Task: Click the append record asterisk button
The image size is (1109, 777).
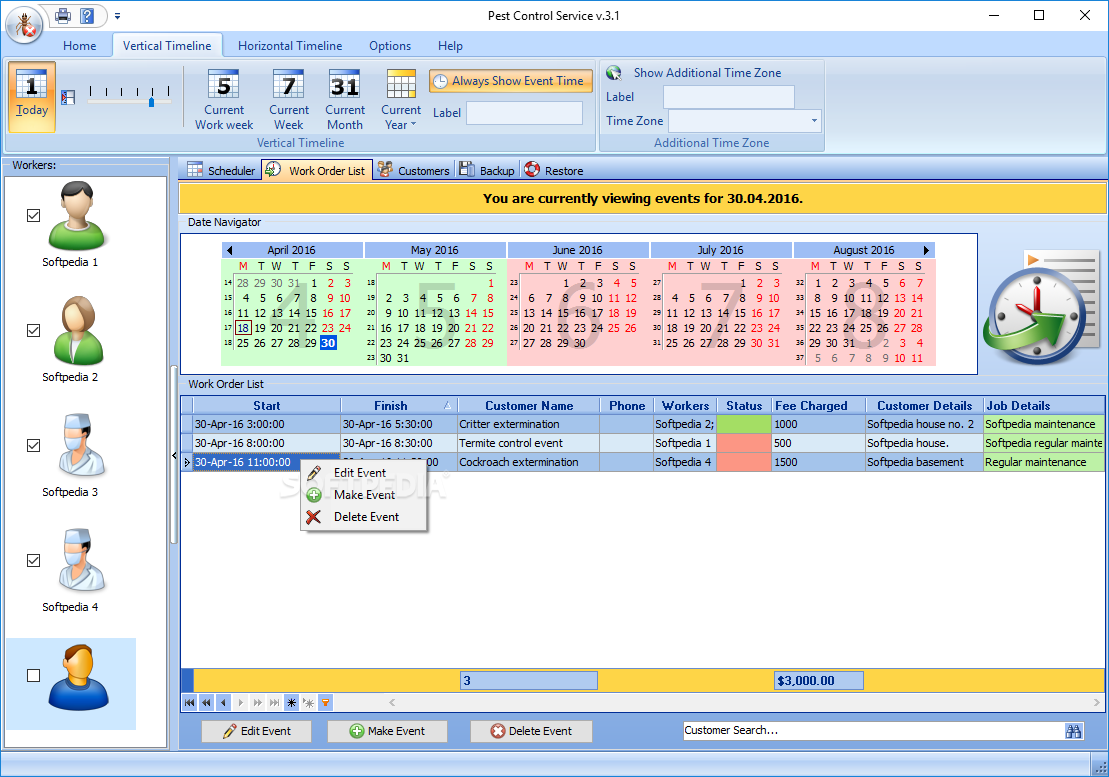Action: click(x=291, y=703)
